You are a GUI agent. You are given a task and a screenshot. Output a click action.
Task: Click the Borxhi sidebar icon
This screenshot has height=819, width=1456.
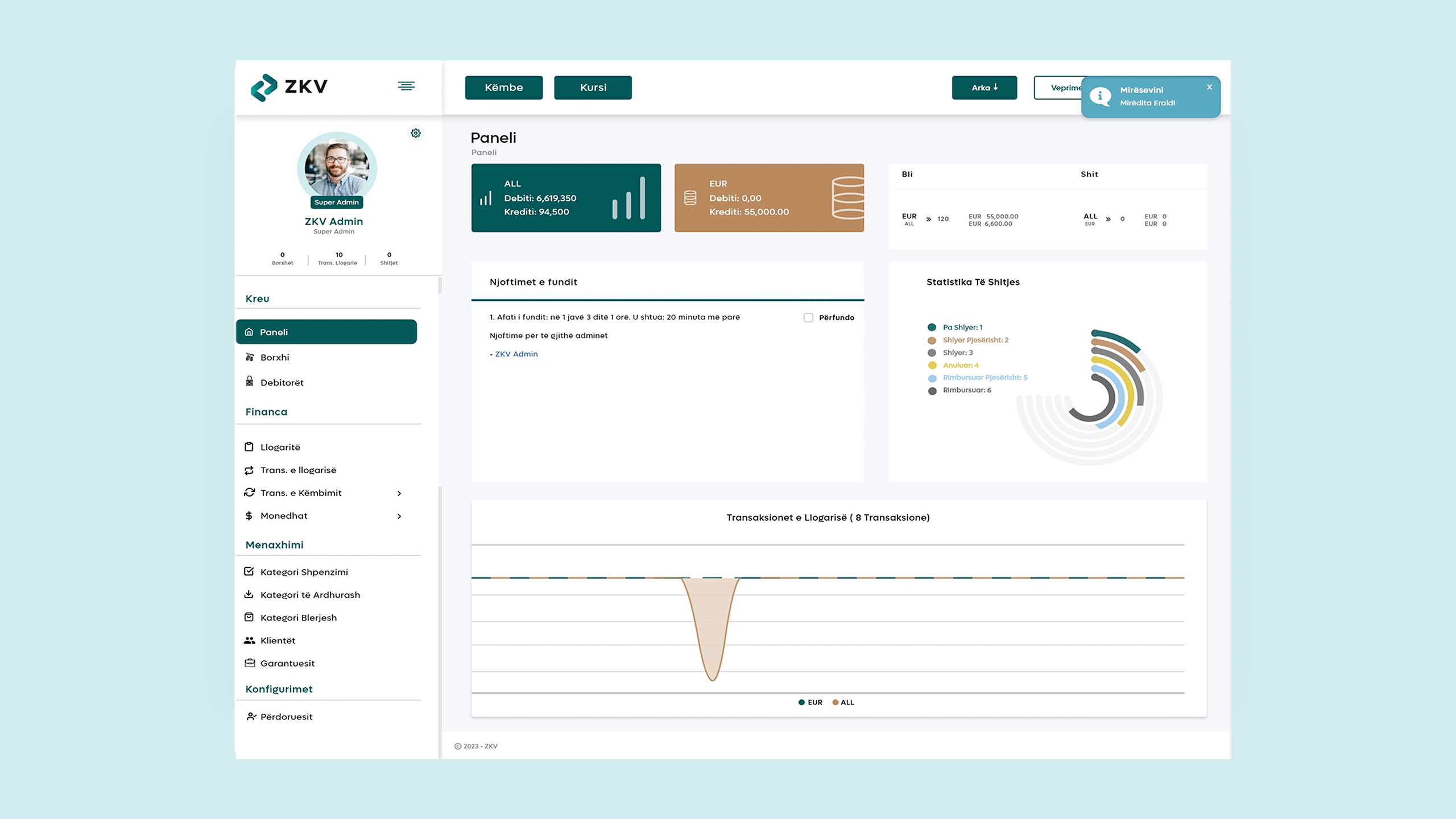(249, 357)
